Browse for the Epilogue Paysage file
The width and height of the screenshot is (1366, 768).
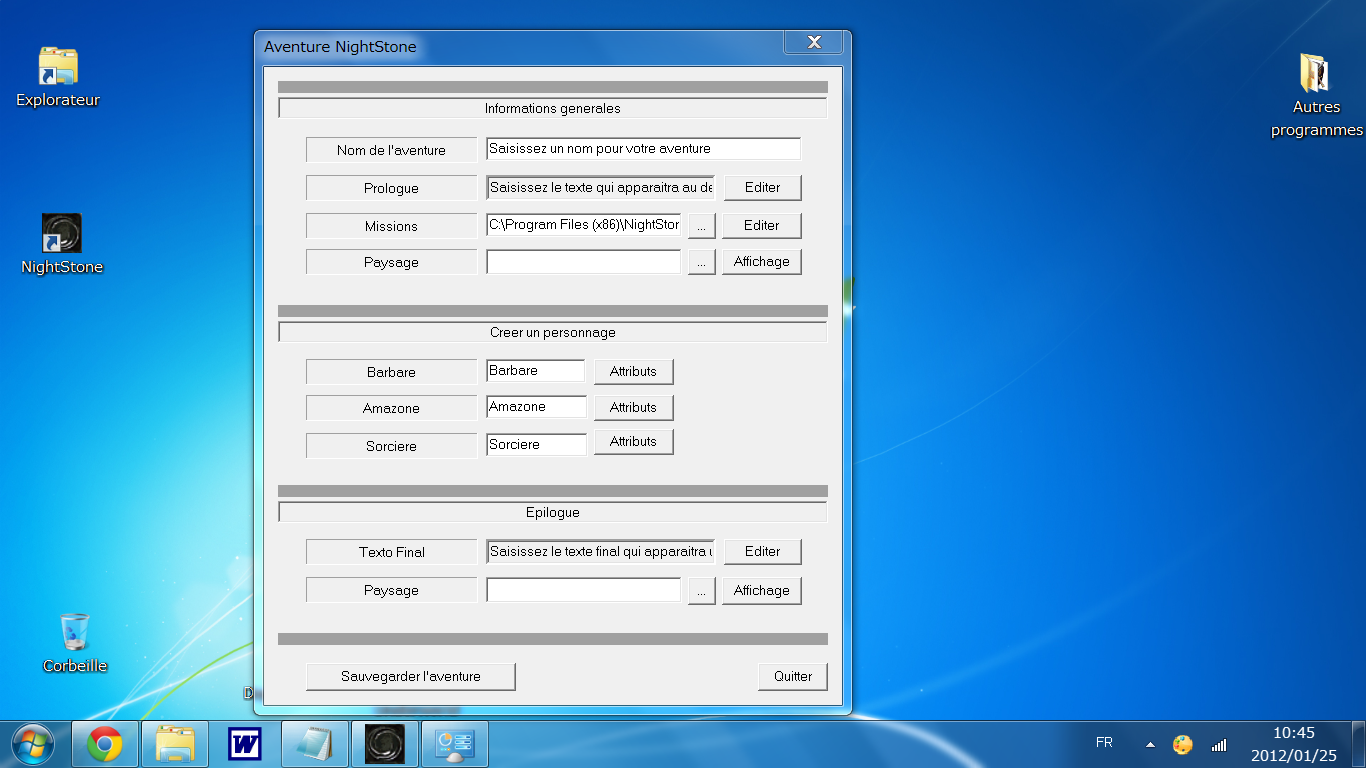coord(701,591)
